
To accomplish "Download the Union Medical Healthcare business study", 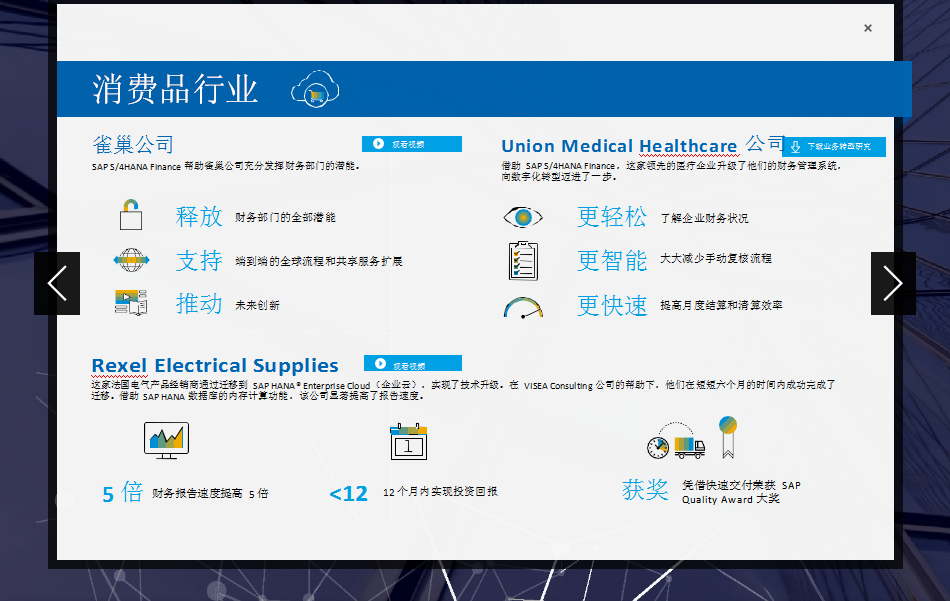I will (834, 147).
